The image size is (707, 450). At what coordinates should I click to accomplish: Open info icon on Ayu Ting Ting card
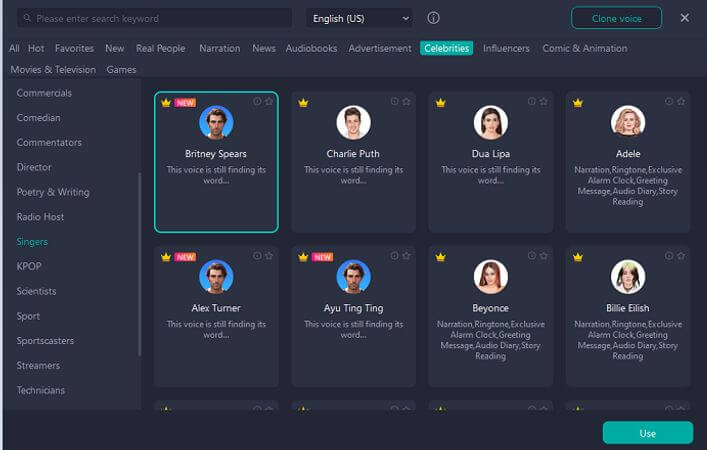point(395,256)
